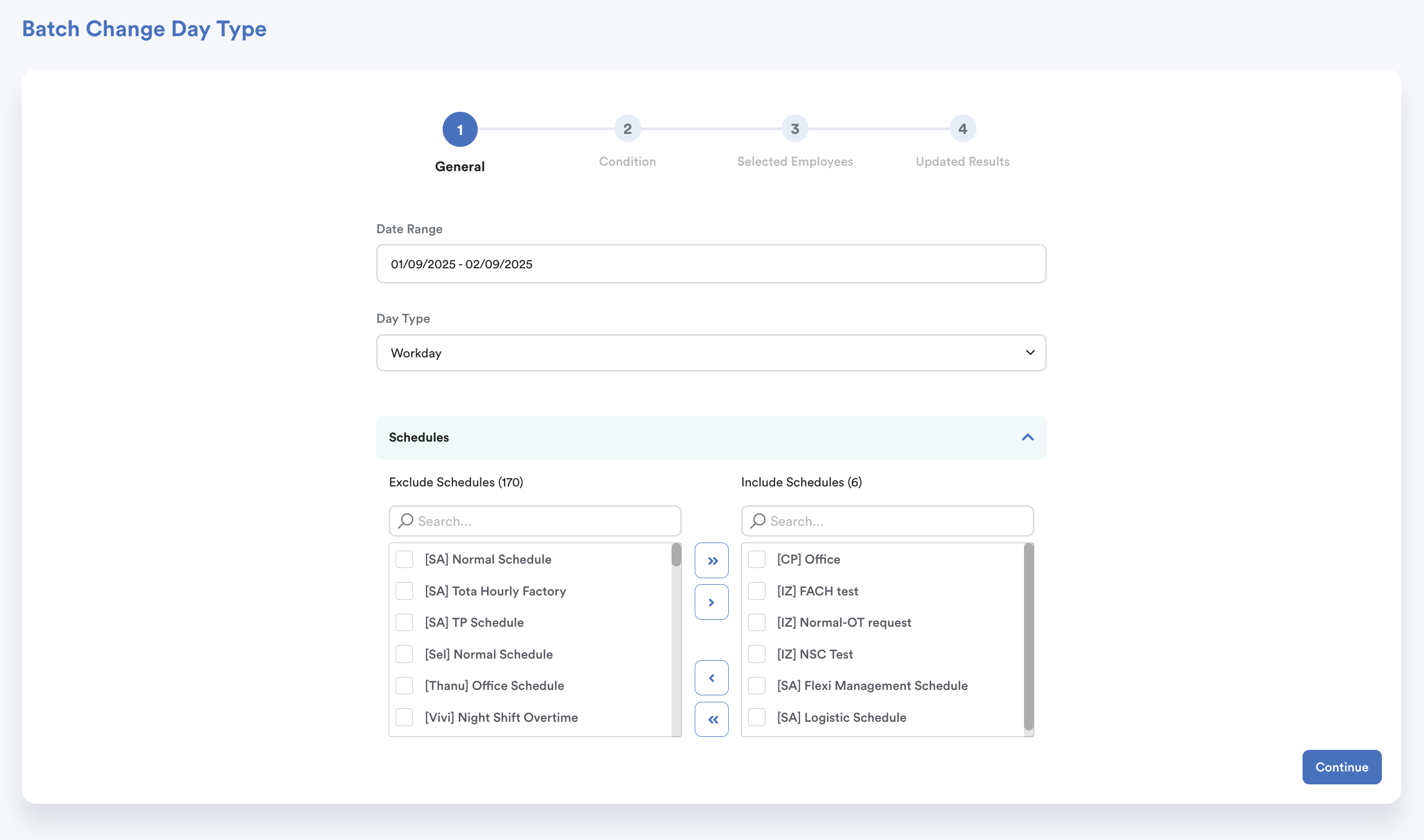Tick the [Vivi] Night Shift Overtime checkbox
Image resolution: width=1424 pixels, height=840 pixels.
pos(404,717)
